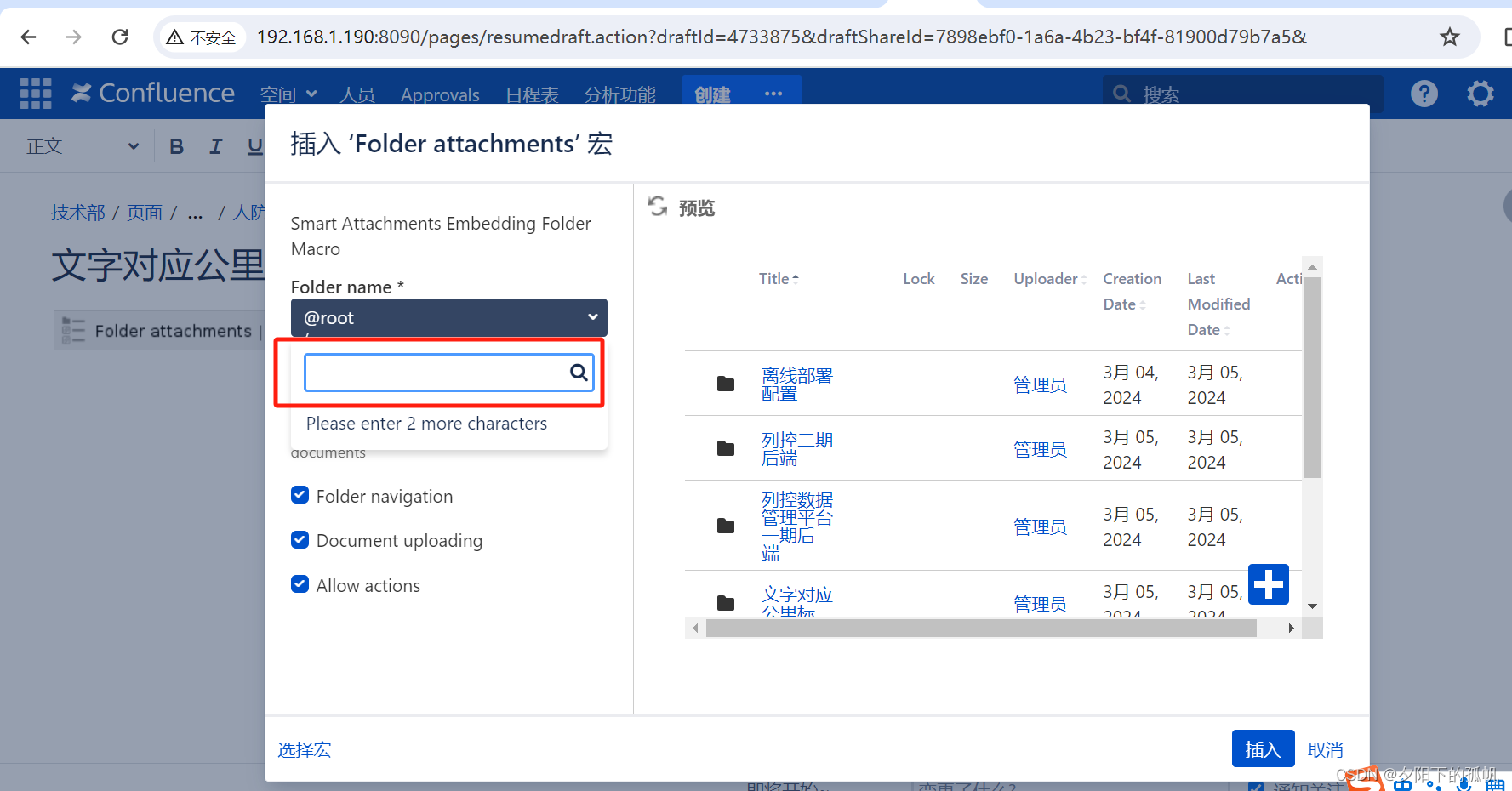Click the folder icon for 列控数据管理平台 row
1512x791 pixels.
726,526
